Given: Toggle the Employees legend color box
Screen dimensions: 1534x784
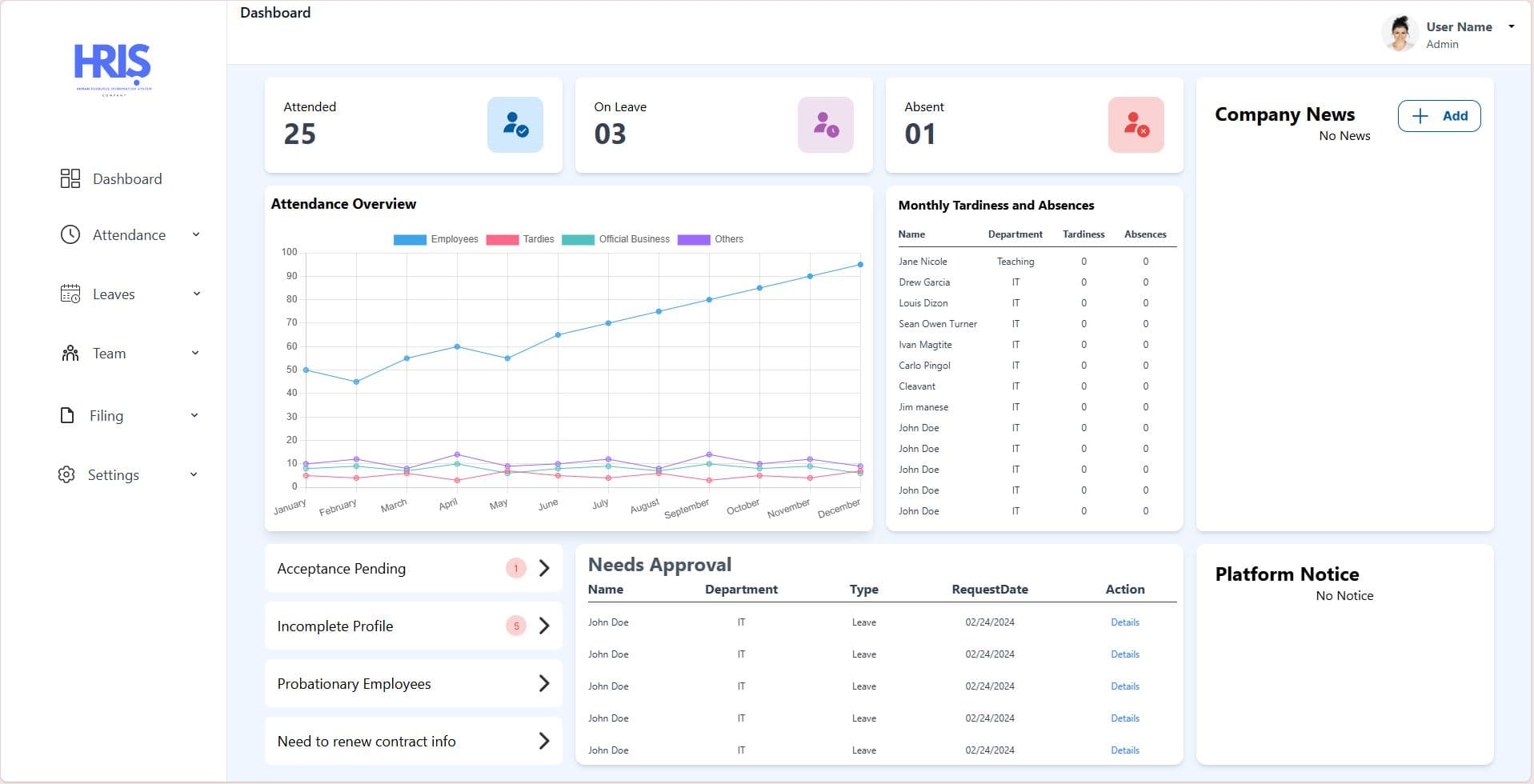Looking at the screenshot, I should point(410,239).
